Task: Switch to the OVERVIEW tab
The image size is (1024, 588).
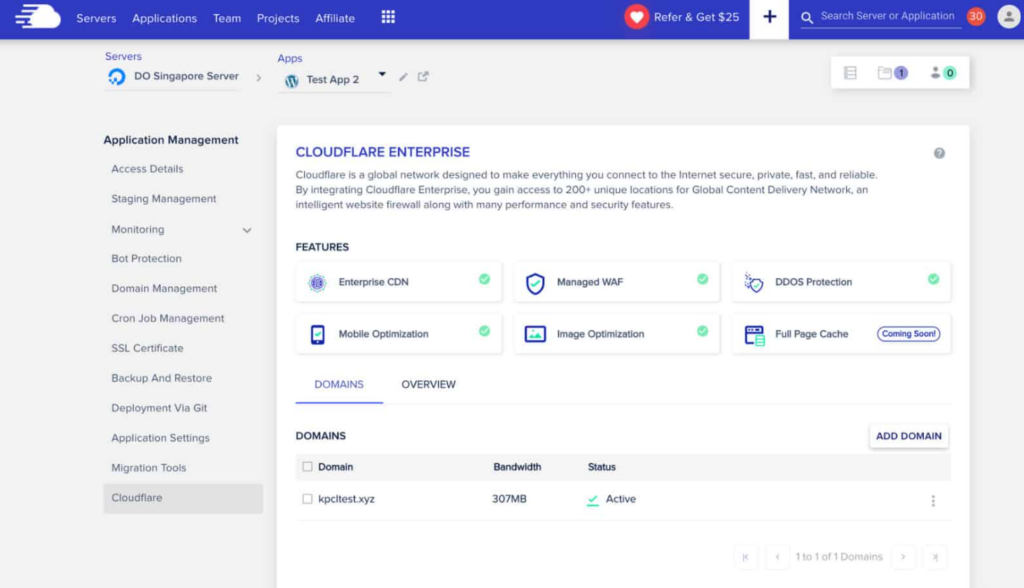Action: click(428, 384)
